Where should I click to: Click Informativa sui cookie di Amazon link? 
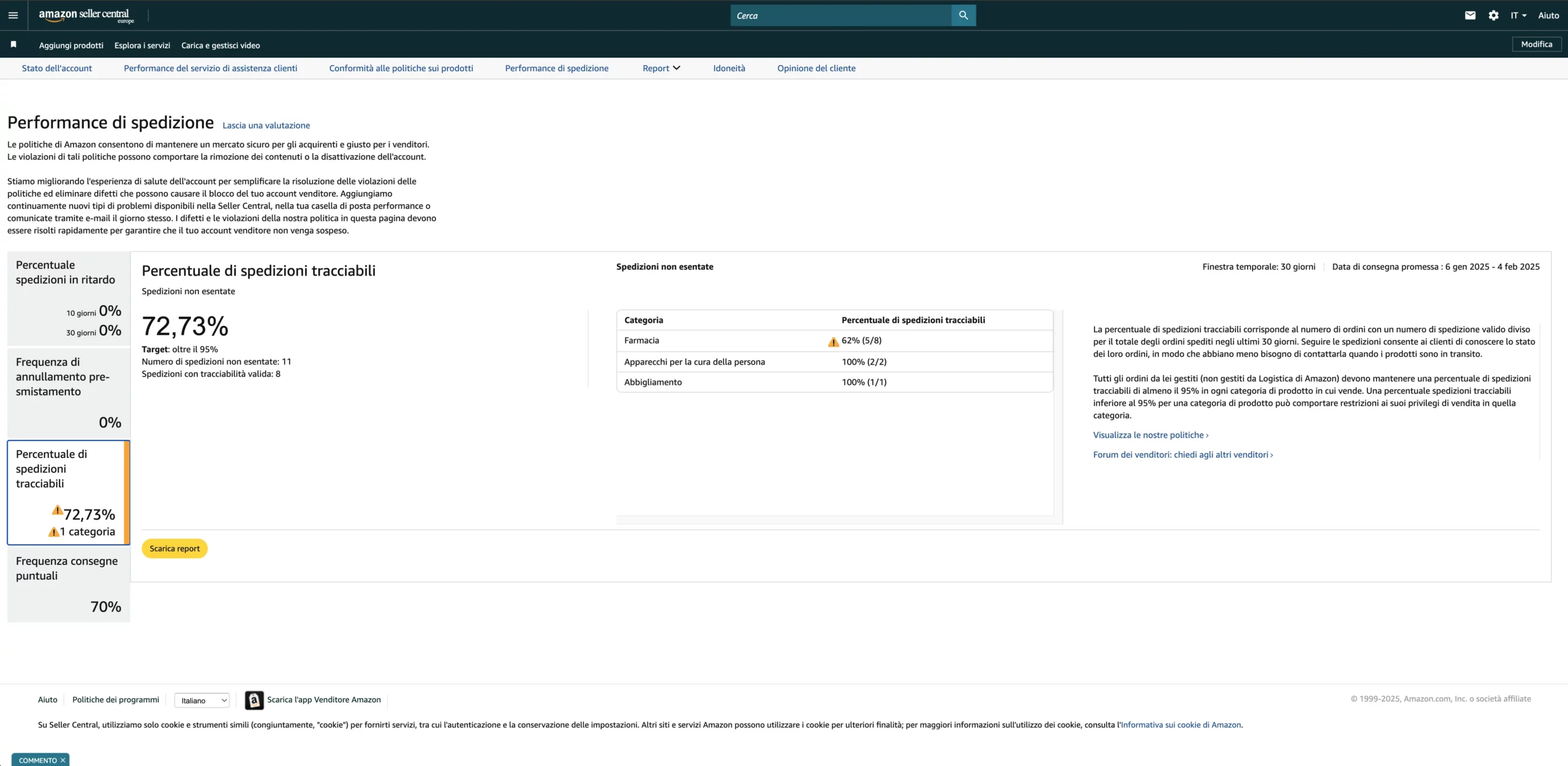point(1180,724)
